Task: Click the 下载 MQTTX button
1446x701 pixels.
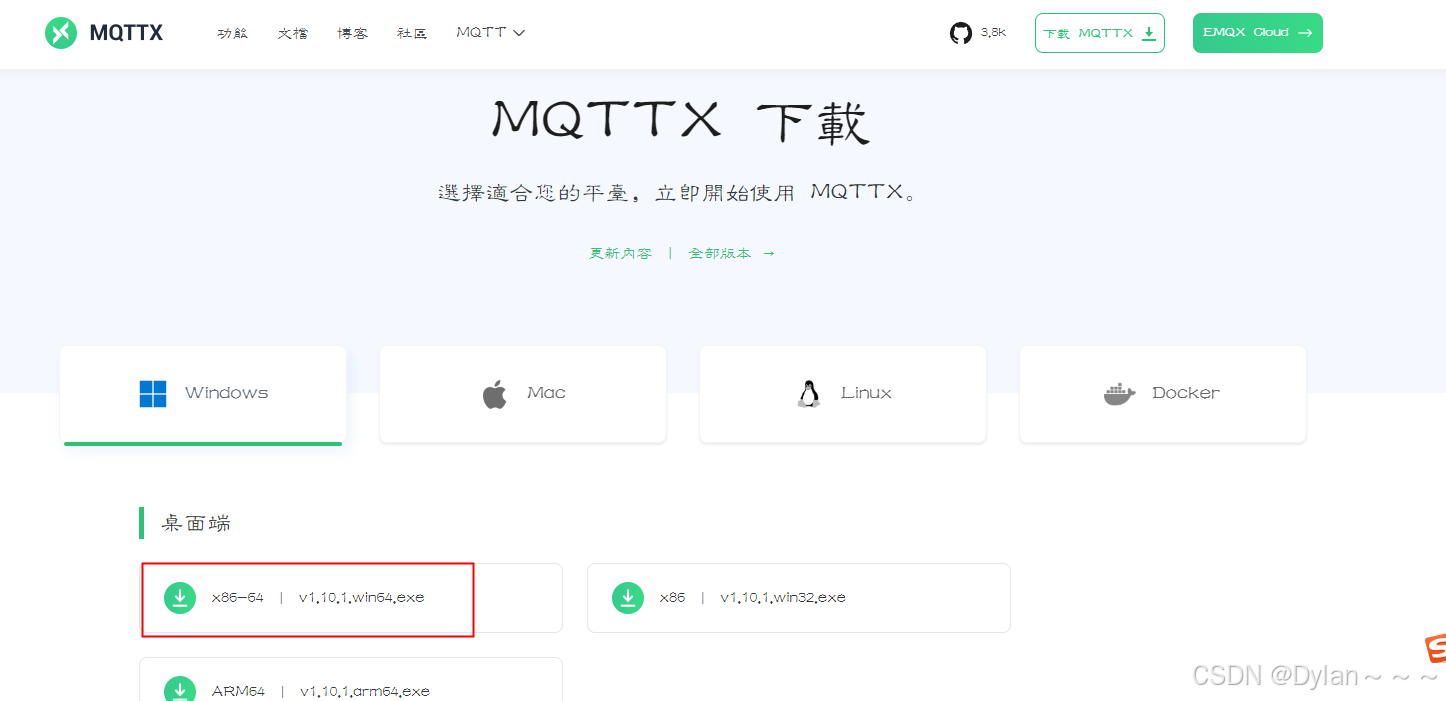Action: [1100, 33]
